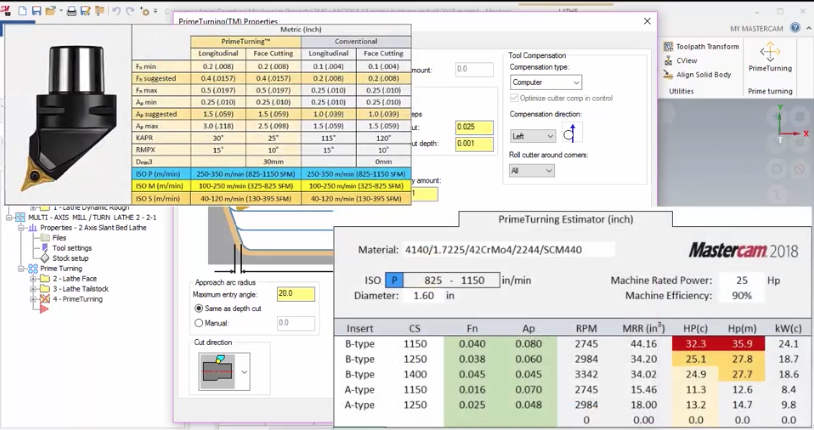
Task: Click the Open folder icon
Action: coord(50,10)
